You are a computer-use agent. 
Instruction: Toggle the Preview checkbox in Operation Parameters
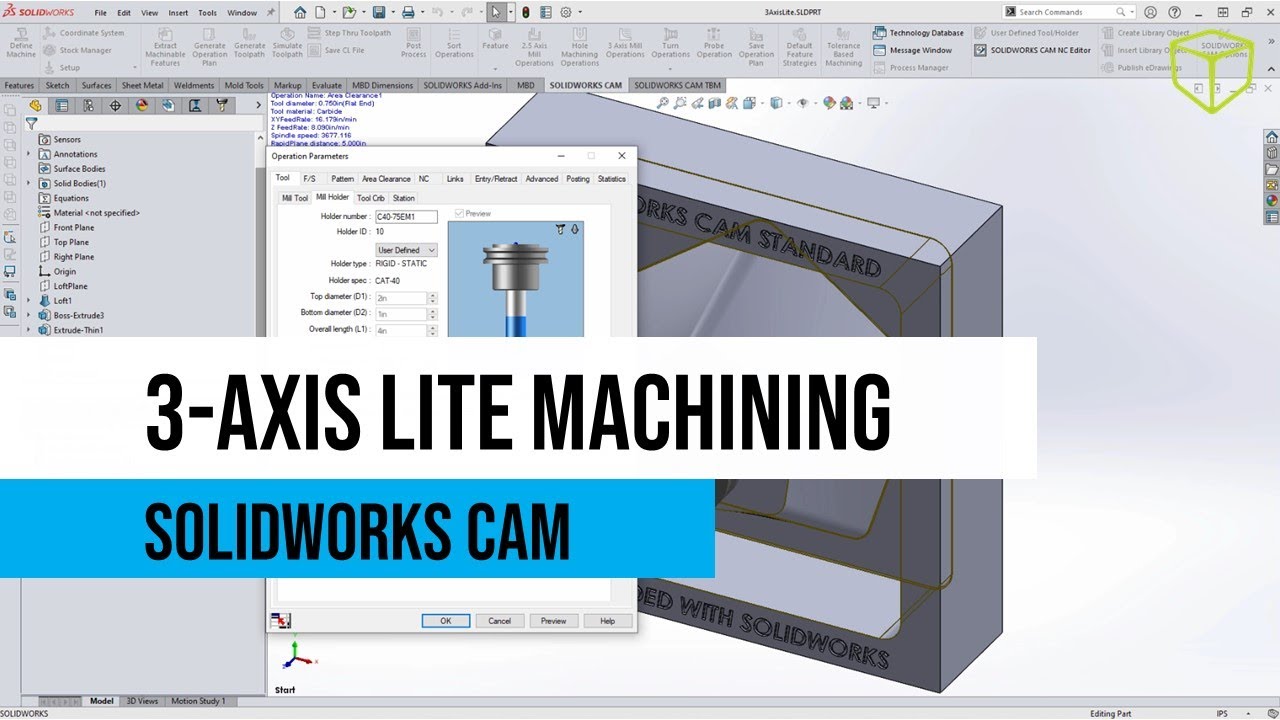[460, 213]
